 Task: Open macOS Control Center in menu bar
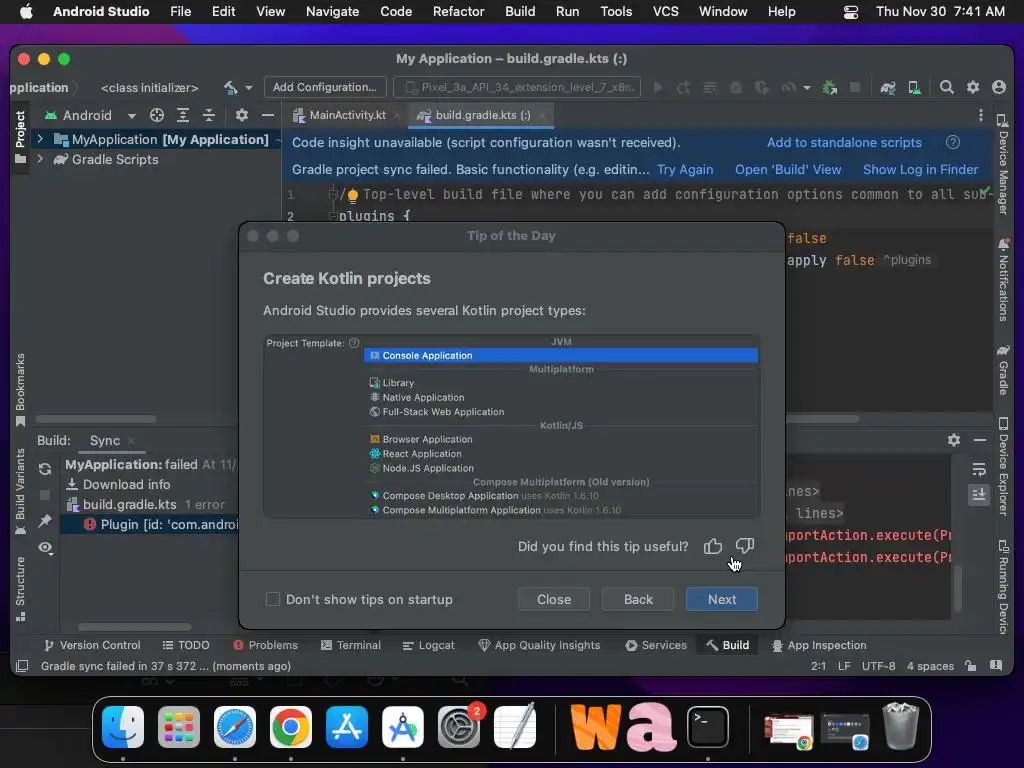[850, 12]
